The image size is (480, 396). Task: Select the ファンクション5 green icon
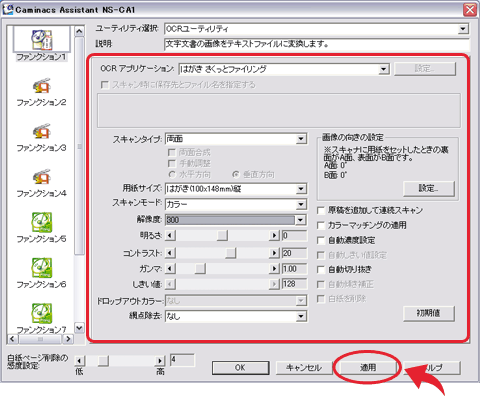(42, 222)
